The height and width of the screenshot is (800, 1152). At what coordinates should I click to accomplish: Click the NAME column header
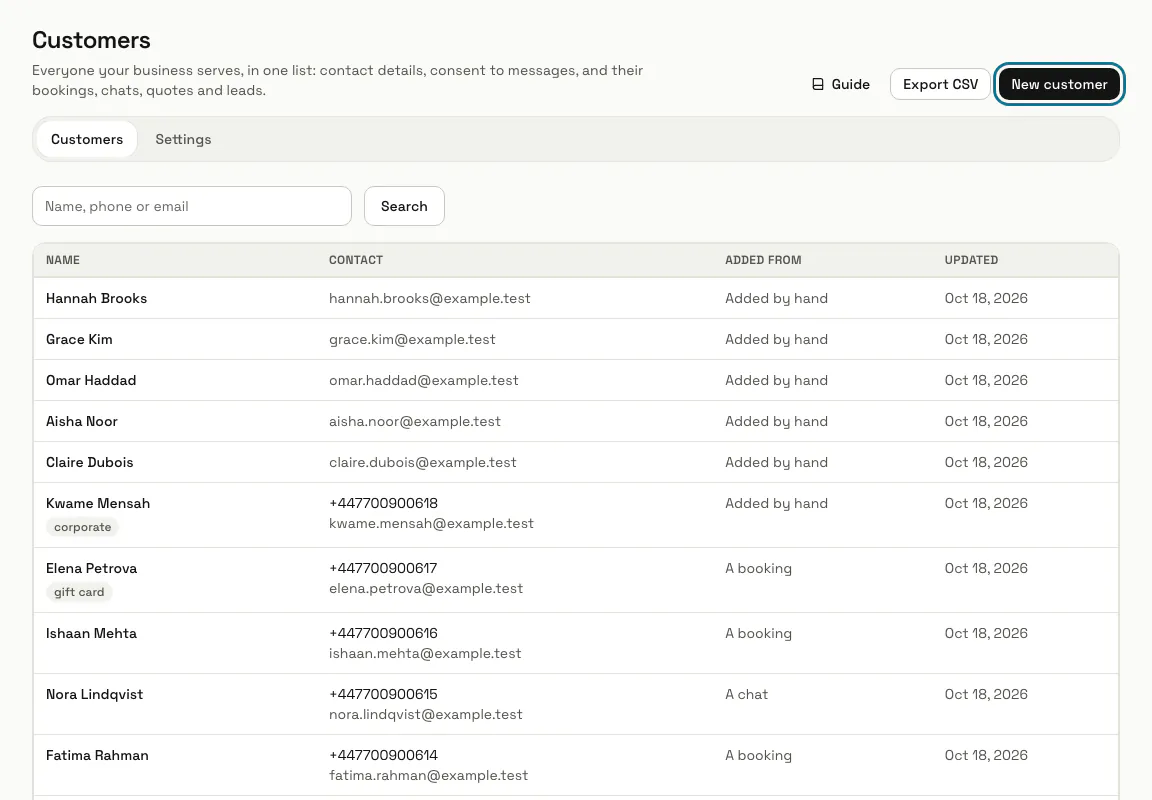tap(63, 260)
